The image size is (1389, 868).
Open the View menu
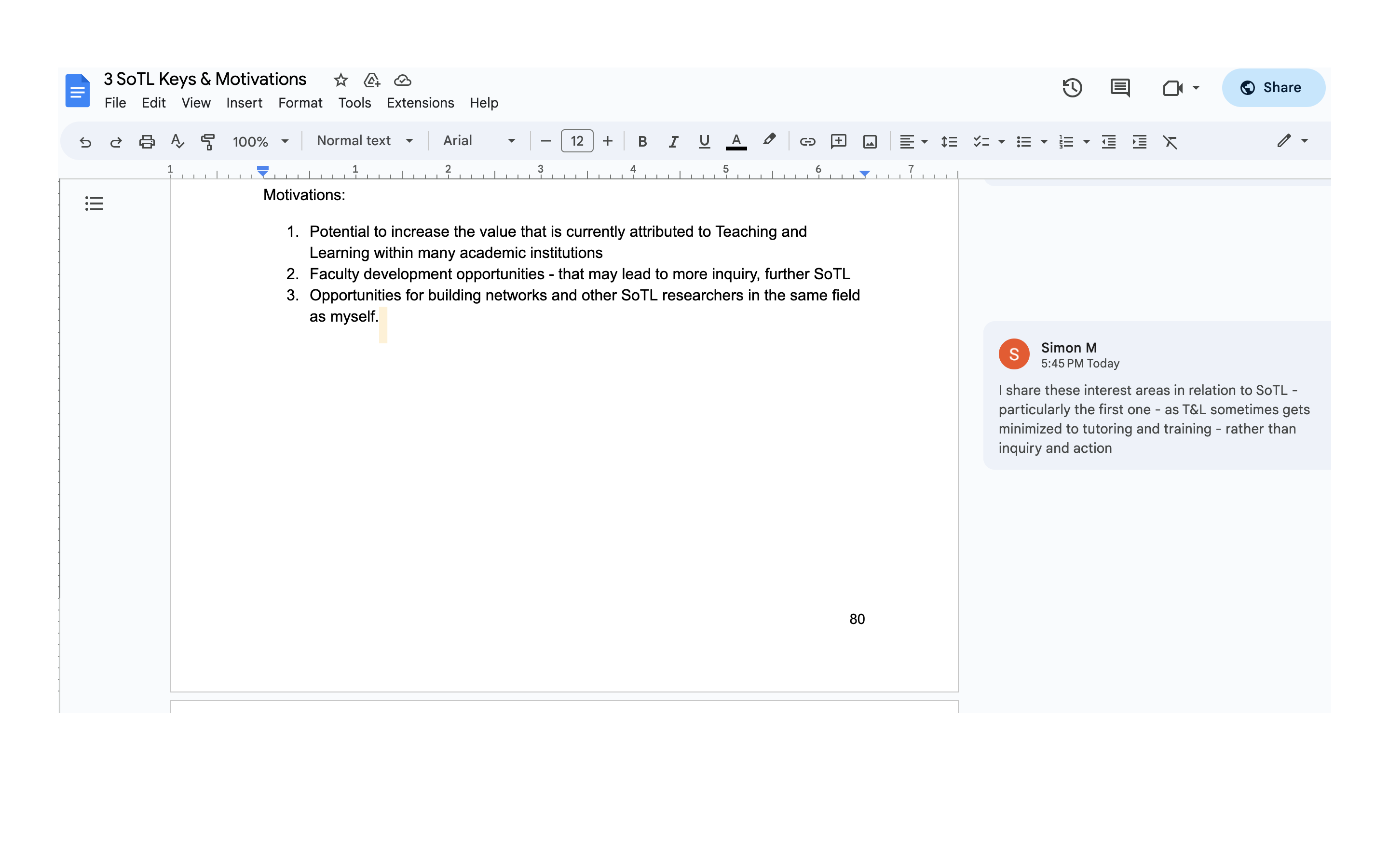coord(196,103)
